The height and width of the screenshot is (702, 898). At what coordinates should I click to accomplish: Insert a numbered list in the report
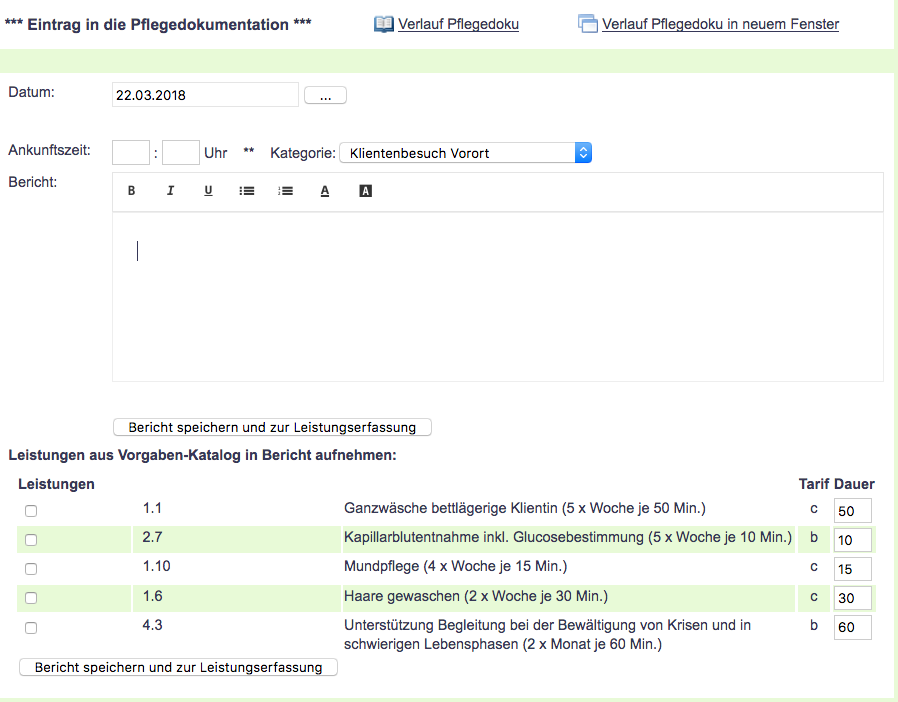[286, 191]
